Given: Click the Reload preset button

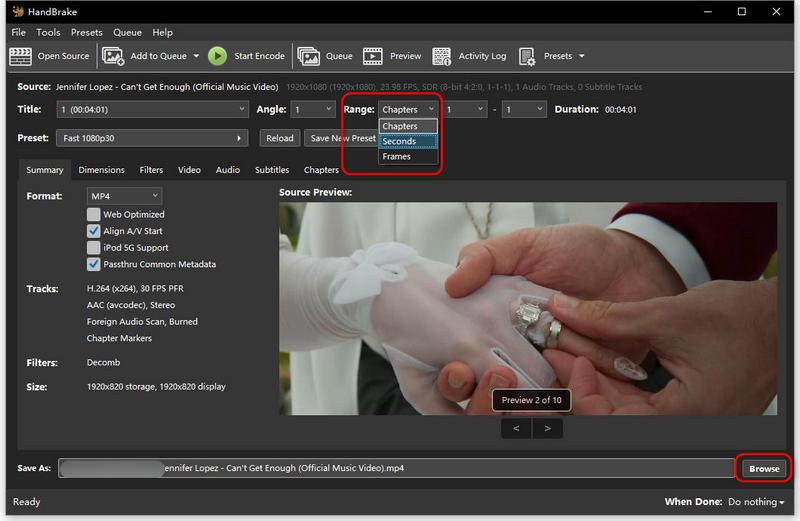Looking at the screenshot, I should pyautogui.click(x=280, y=138).
